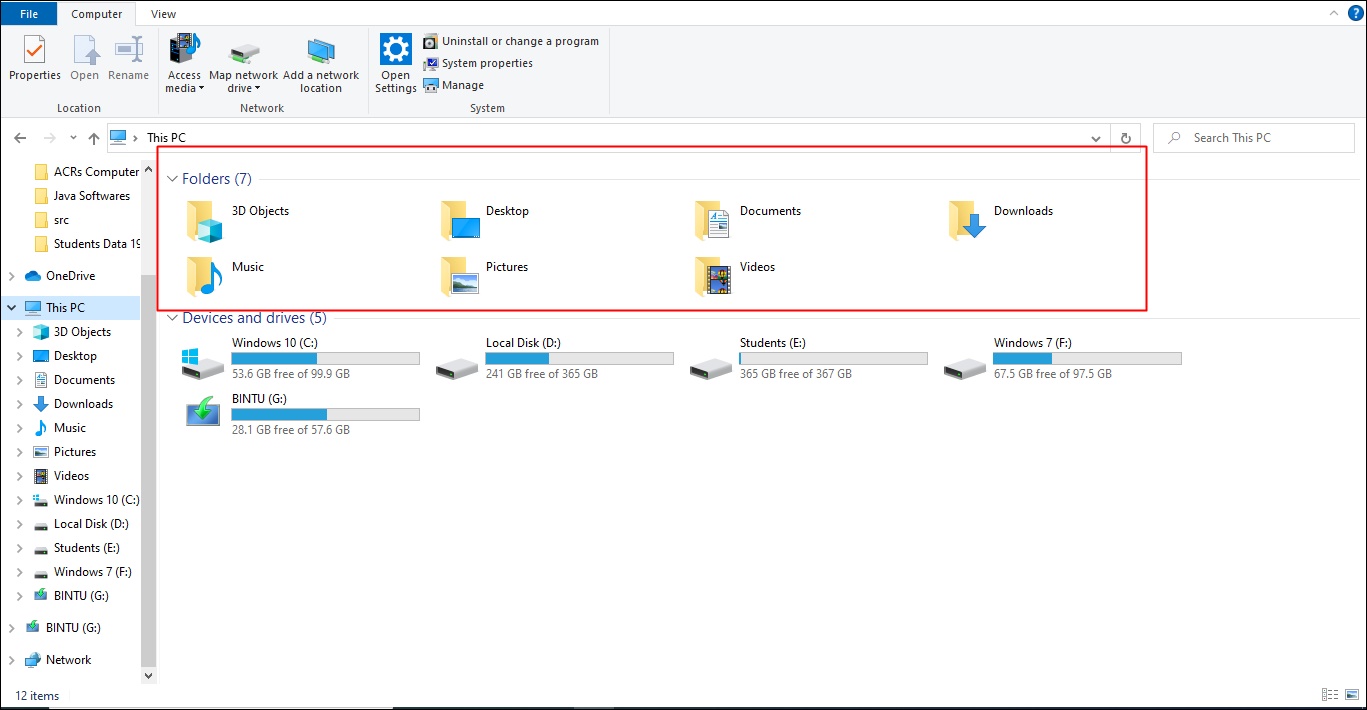The width and height of the screenshot is (1367, 710).
Task: Click the System properties icon
Action: [431, 63]
